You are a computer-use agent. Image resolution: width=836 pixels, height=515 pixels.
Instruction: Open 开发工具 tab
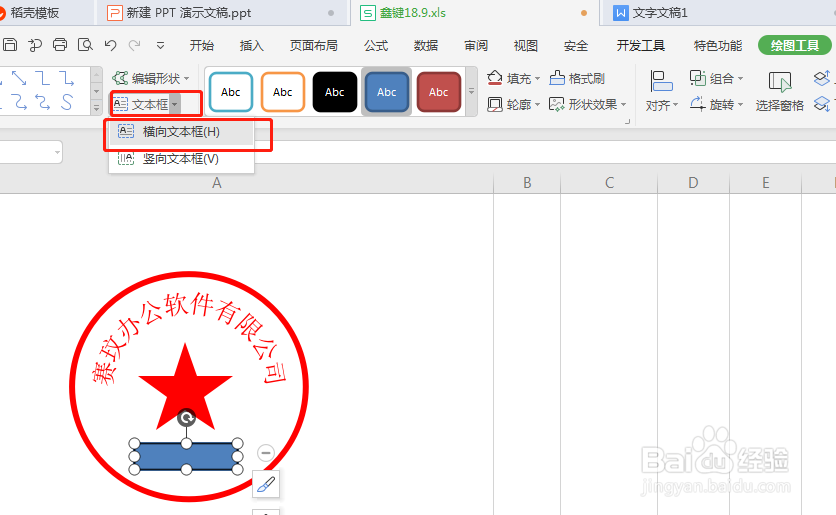[x=640, y=46]
